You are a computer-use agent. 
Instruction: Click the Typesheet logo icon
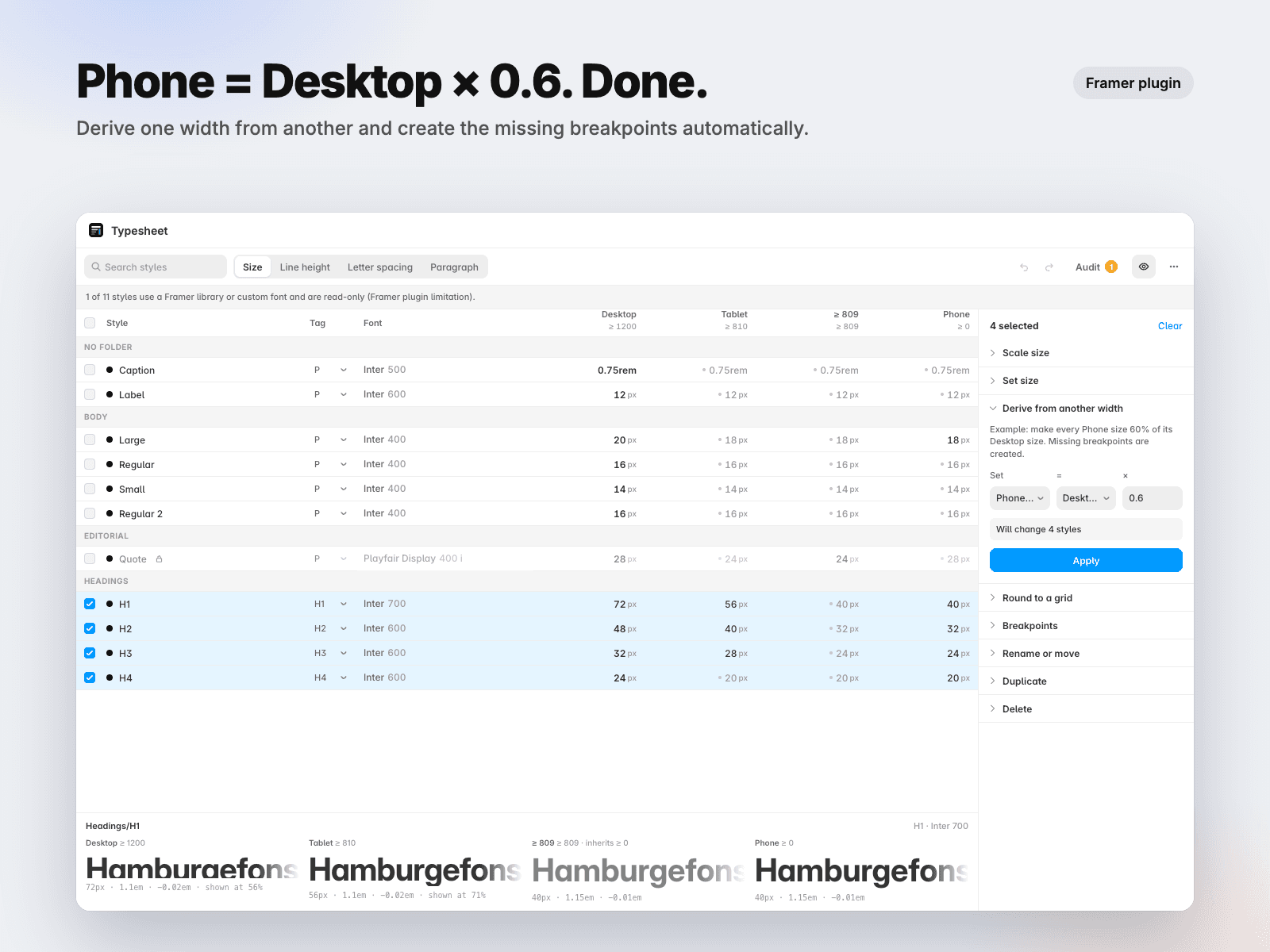click(x=96, y=230)
